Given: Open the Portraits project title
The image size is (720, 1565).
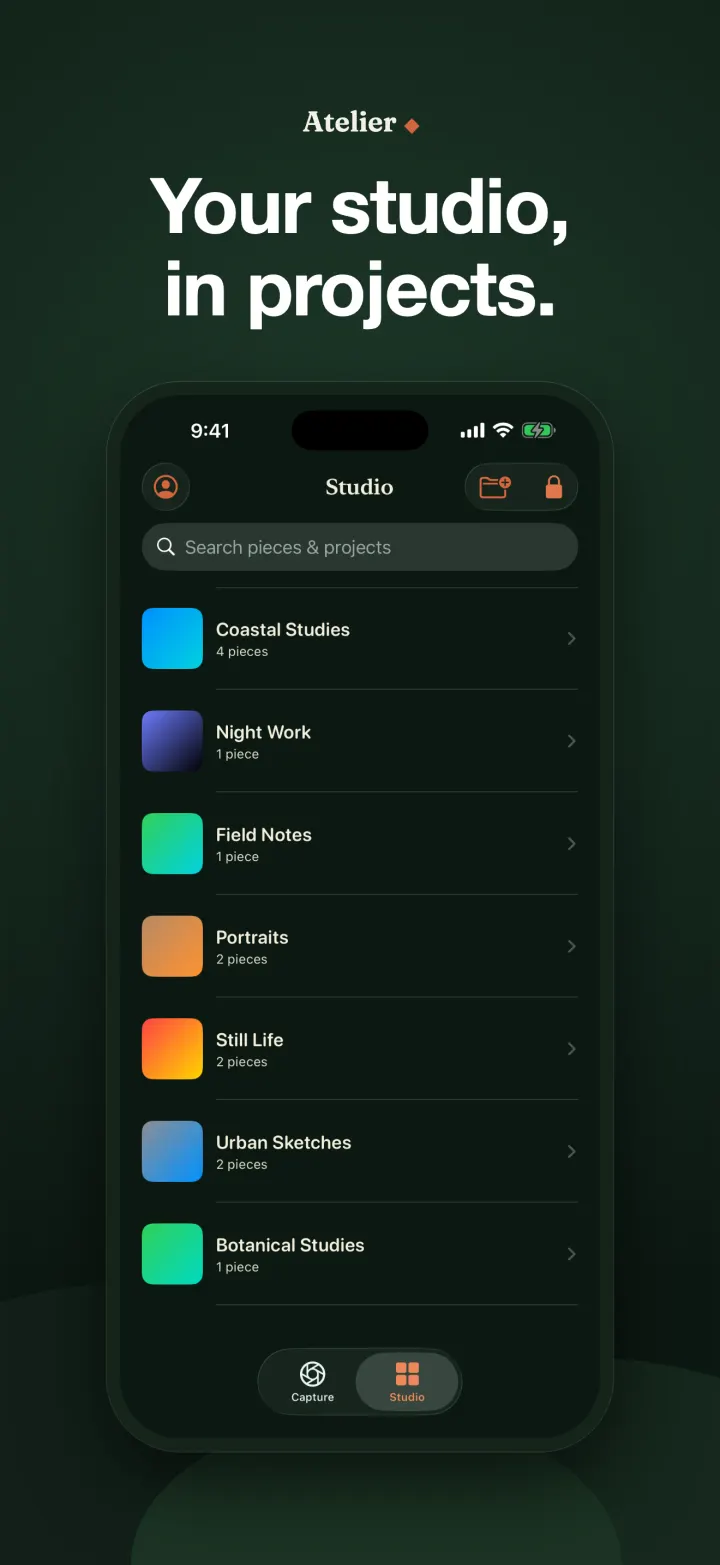Looking at the screenshot, I should (x=252, y=937).
